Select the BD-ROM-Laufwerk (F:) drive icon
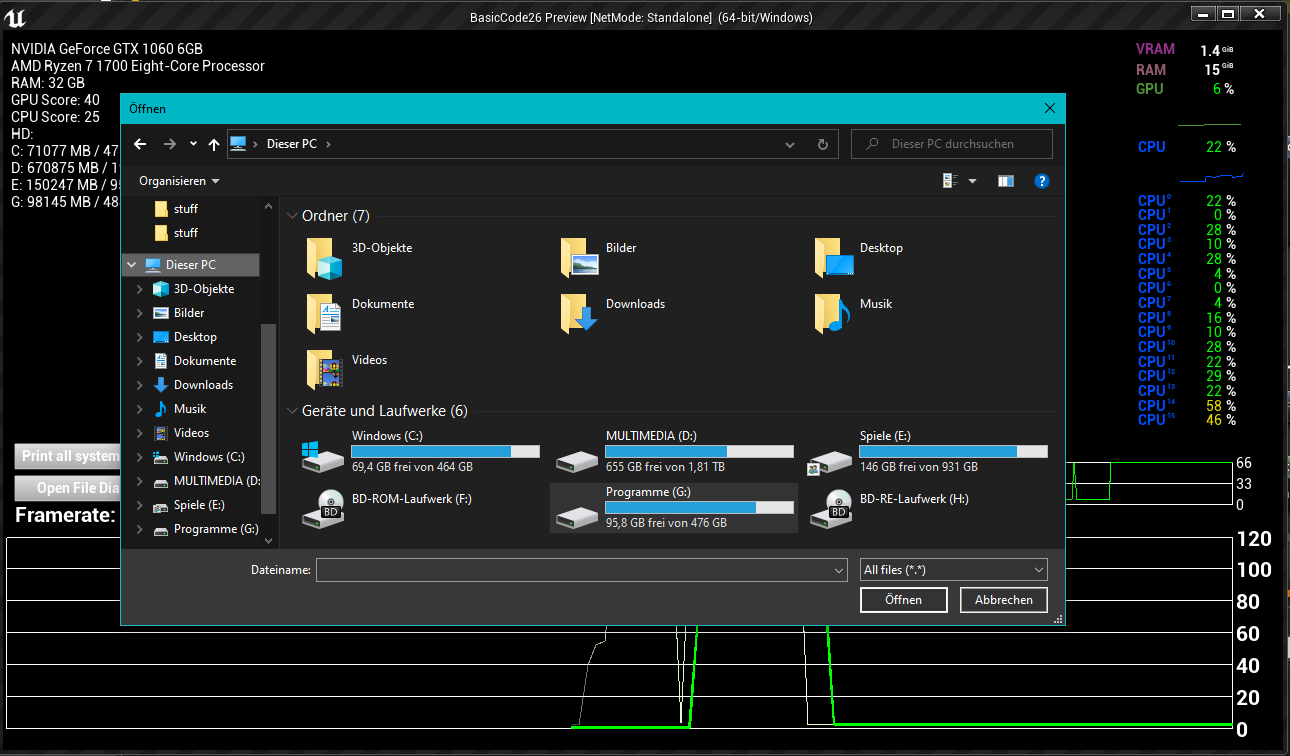The image size is (1290, 756). [x=324, y=509]
